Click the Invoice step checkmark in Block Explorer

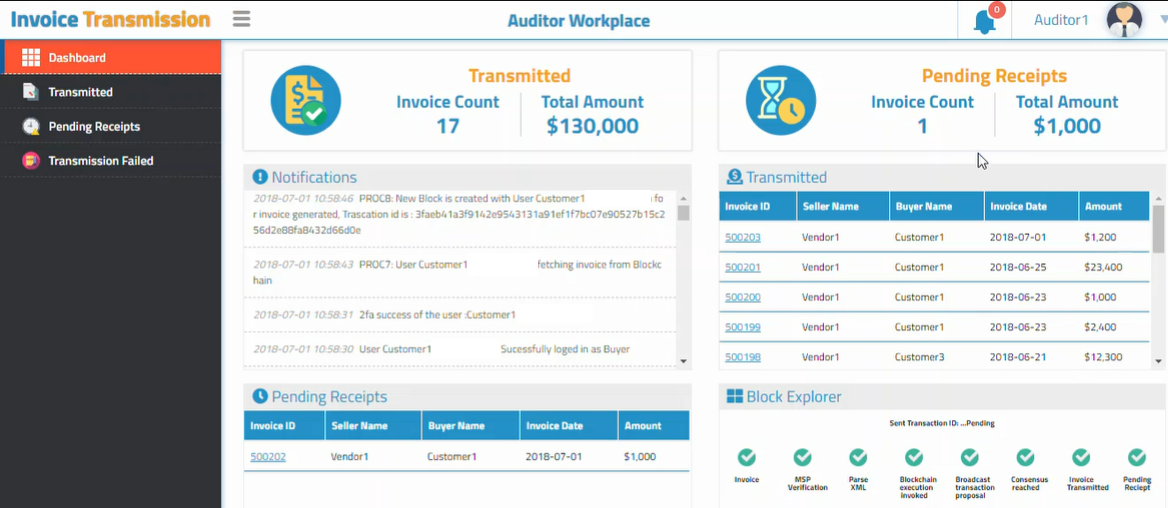pyautogui.click(x=747, y=457)
